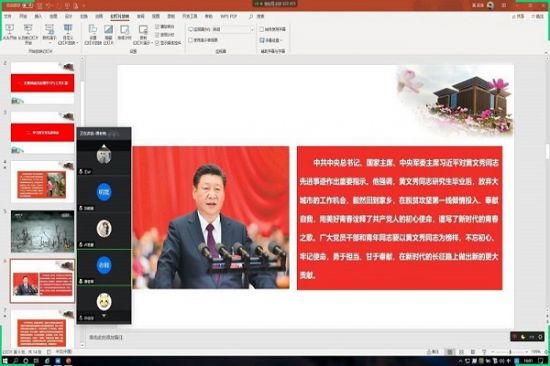Open the Present Online option
Viewport: 550px width, 366px height.
point(49,34)
